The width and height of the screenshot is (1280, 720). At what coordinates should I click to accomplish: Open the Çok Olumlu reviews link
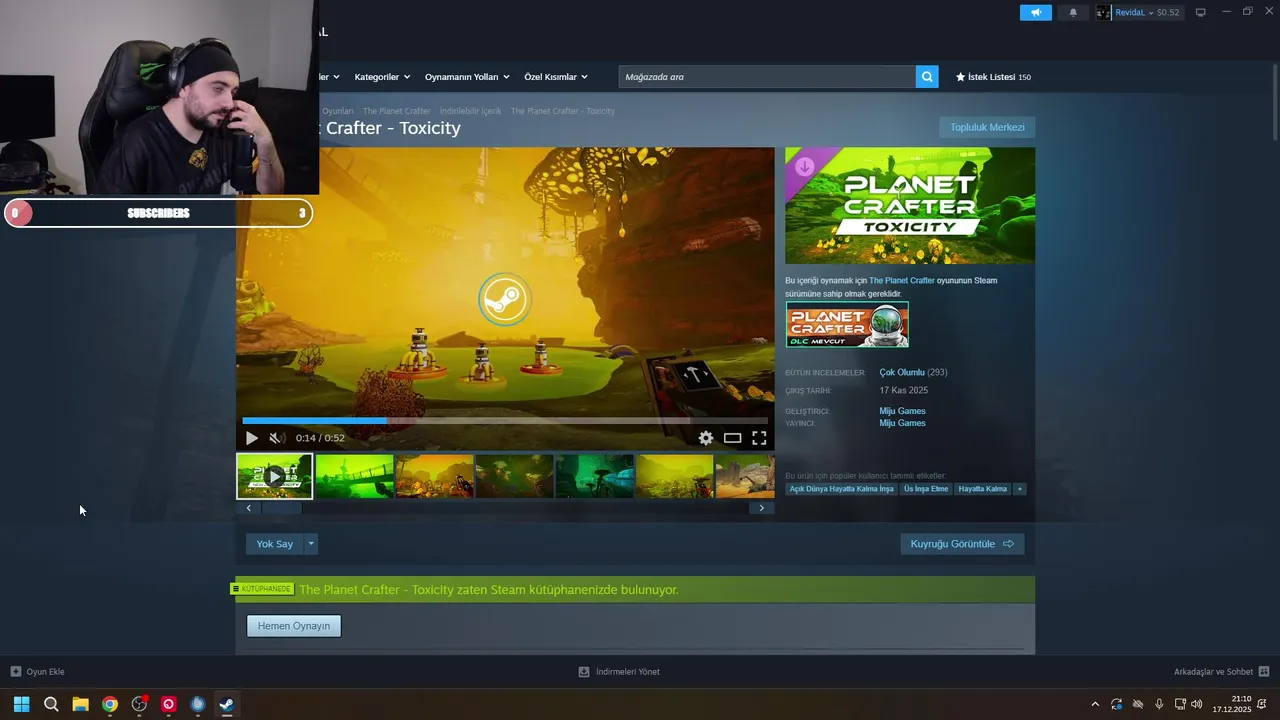coord(902,372)
